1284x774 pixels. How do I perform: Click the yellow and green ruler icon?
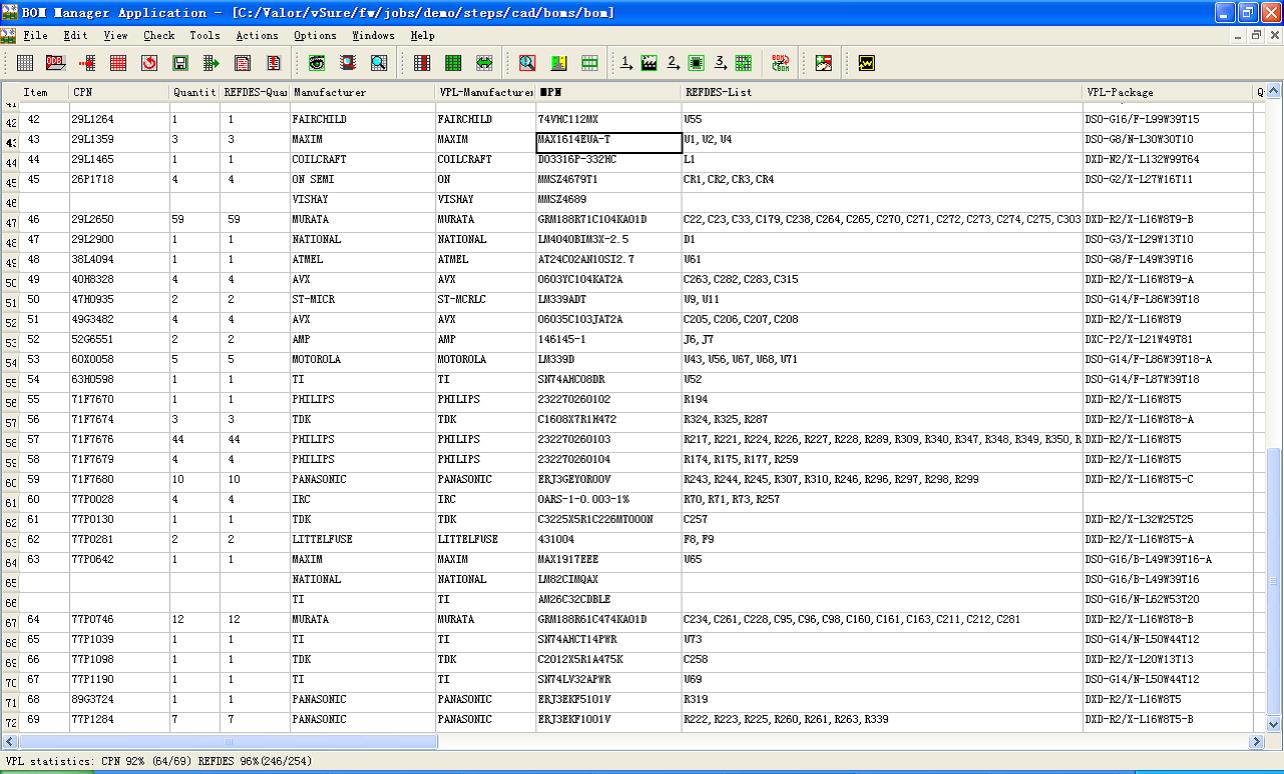click(x=559, y=63)
